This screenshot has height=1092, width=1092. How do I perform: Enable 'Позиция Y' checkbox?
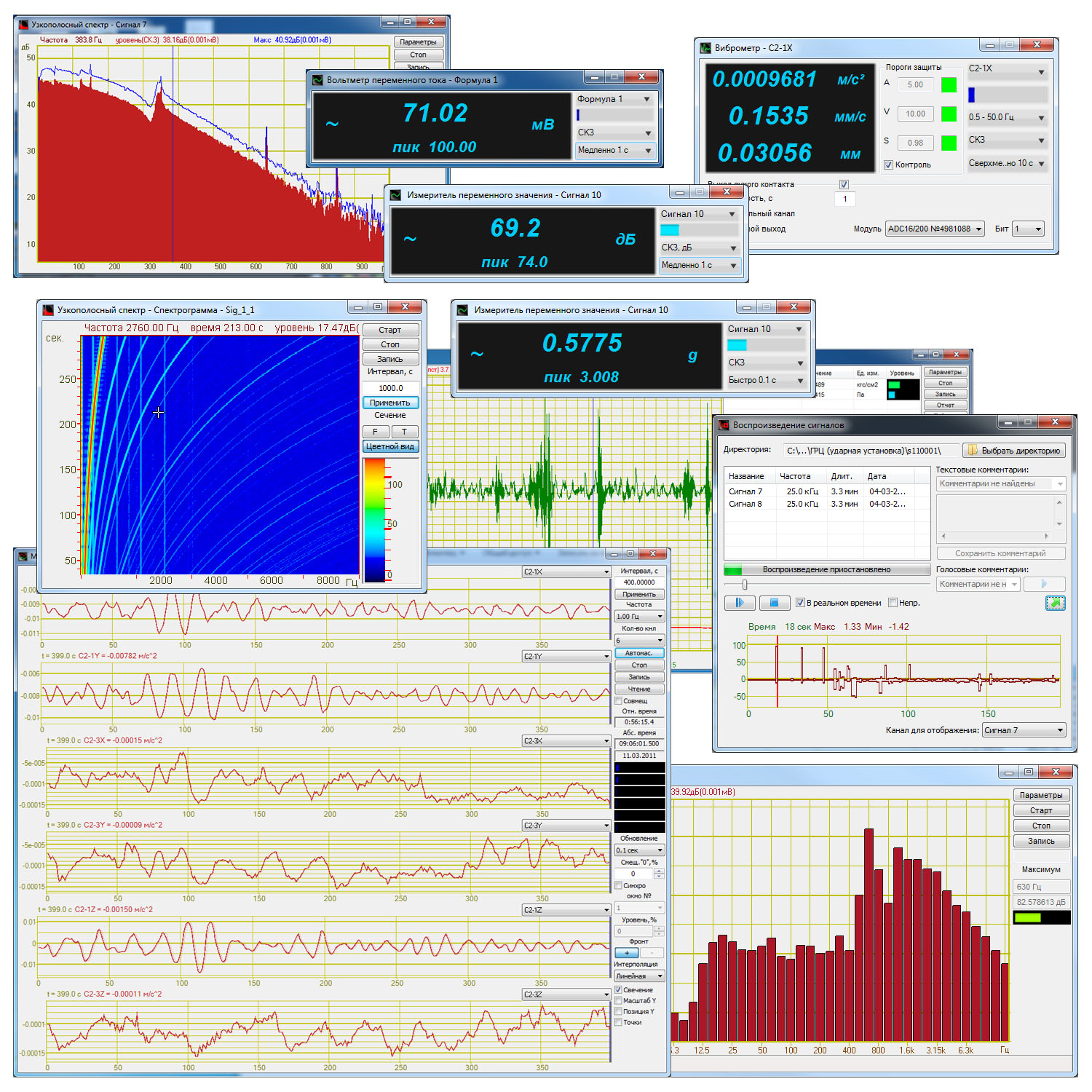(x=618, y=1012)
